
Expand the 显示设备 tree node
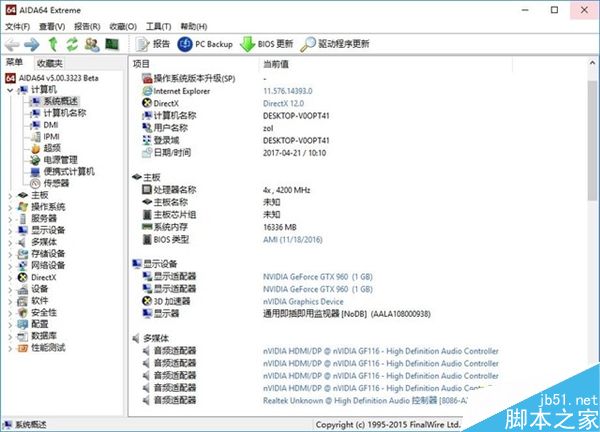10,231
